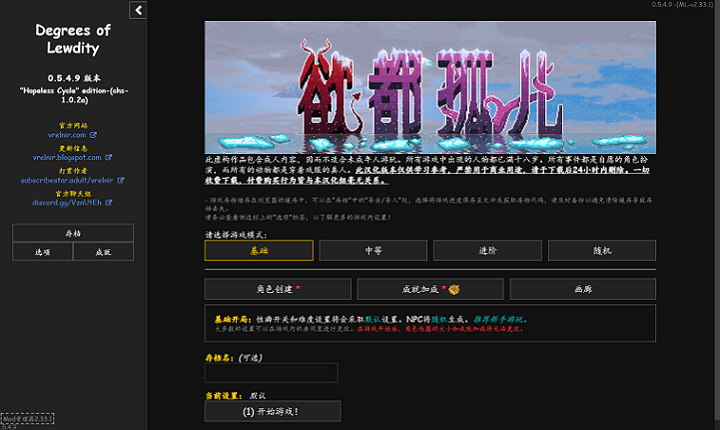Select the 中等 game mode
Viewport: 720px width, 430px height.
click(x=373, y=250)
